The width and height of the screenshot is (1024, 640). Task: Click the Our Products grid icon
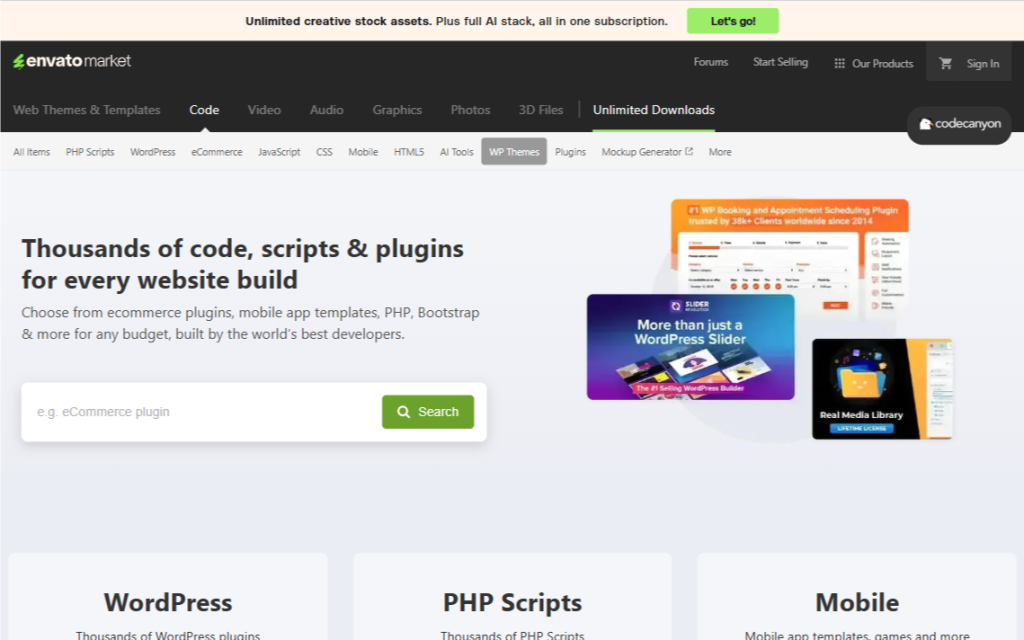(839, 63)
